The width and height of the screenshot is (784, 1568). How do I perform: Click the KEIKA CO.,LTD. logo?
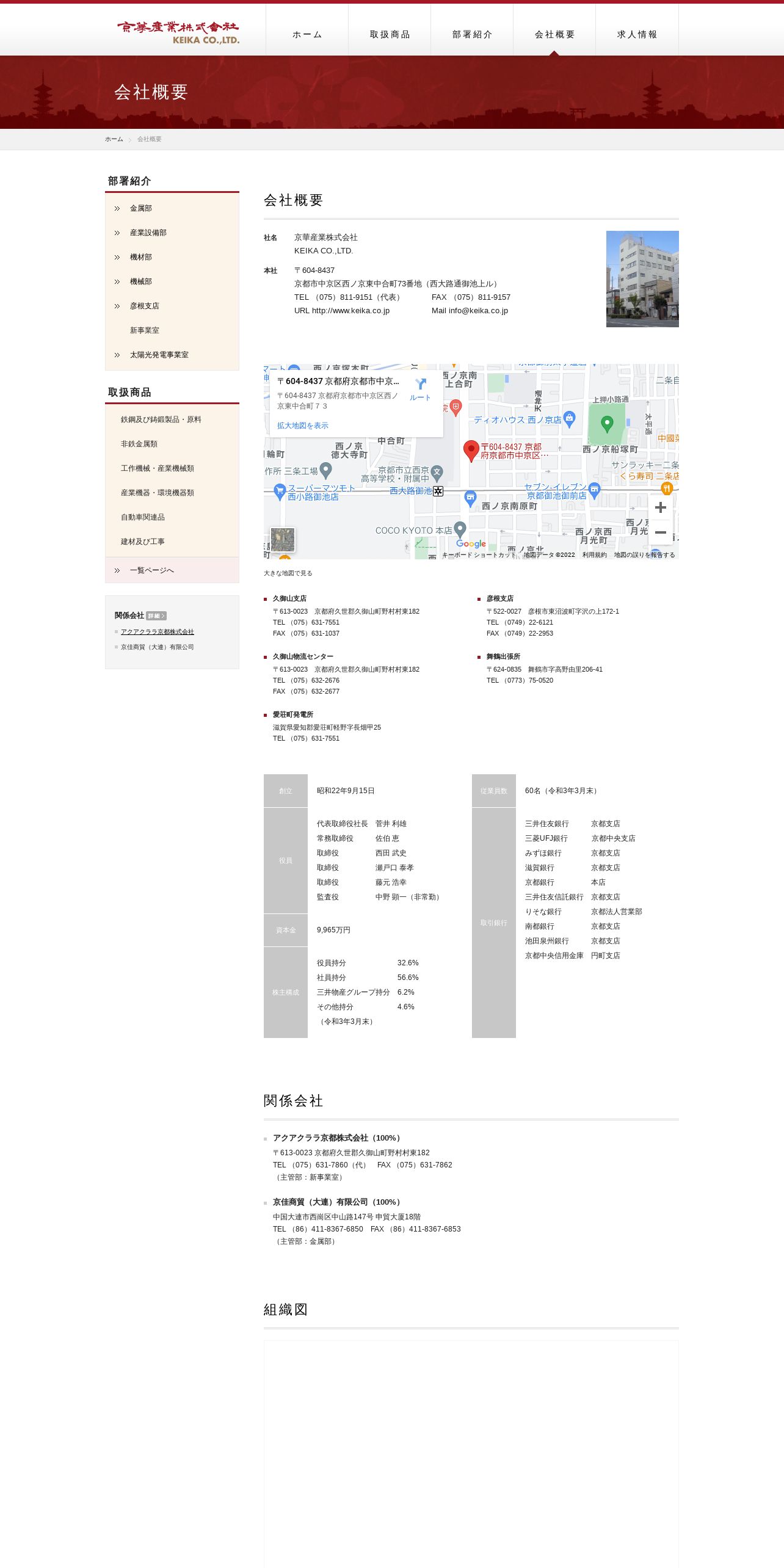(178, 32)
